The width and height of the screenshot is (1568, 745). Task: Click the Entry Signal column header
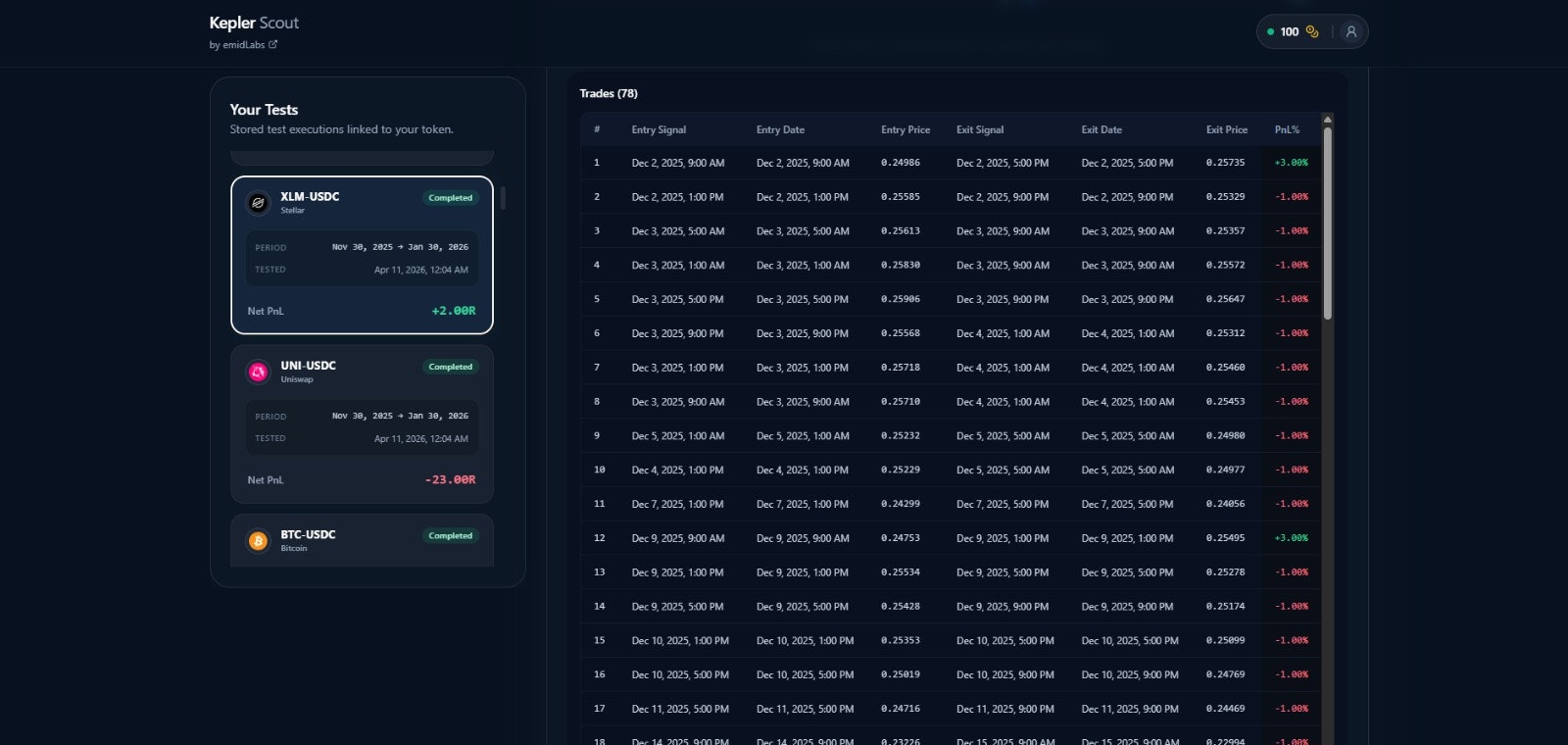coord(659,129)
